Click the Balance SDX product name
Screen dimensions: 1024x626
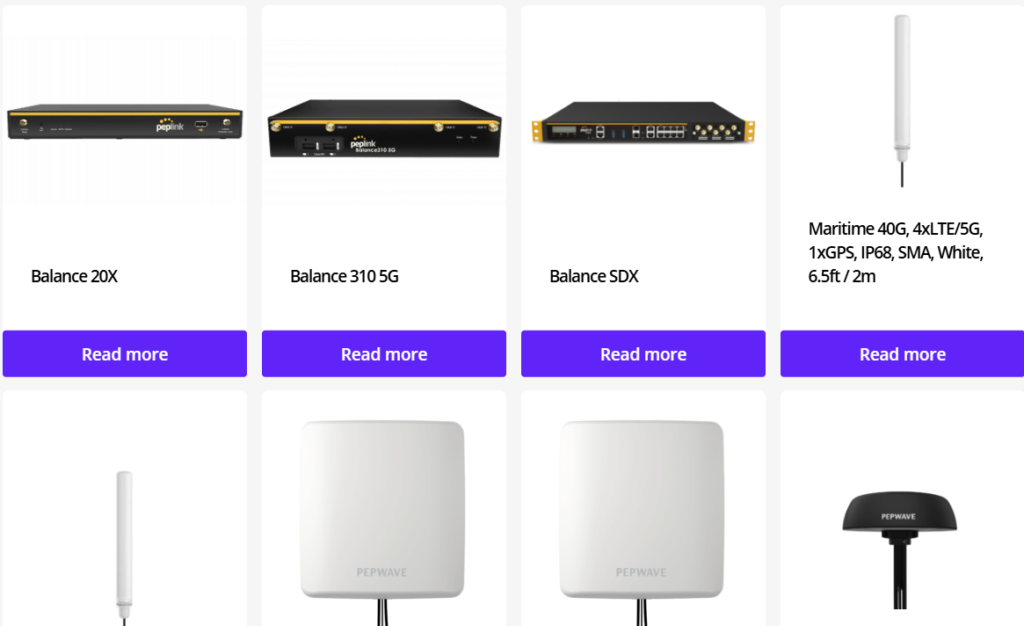[x=594, y=276]
